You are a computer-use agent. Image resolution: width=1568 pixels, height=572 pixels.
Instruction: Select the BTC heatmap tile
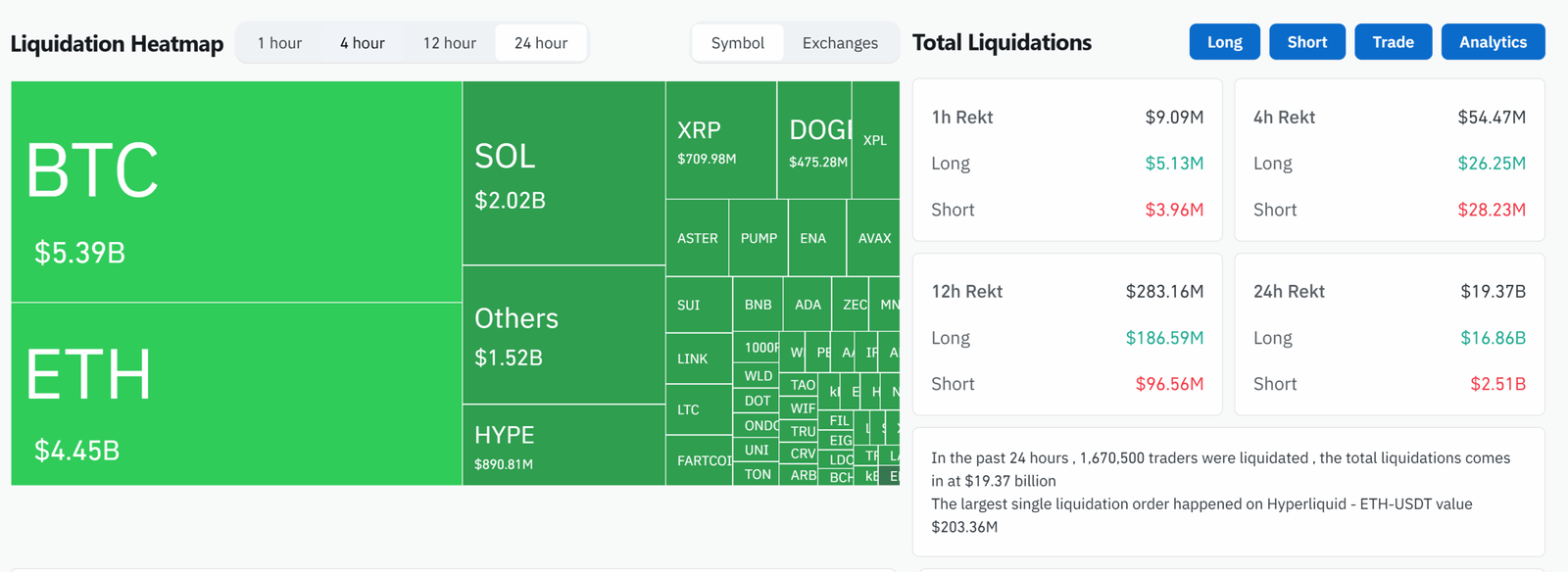click(x=233, y=196)
